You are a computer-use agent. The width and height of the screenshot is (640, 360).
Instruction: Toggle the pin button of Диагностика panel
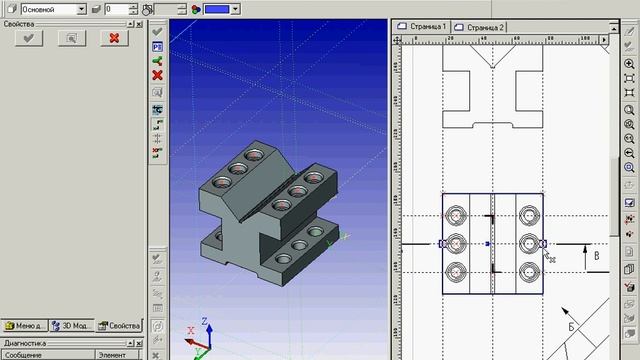point(130,343)
